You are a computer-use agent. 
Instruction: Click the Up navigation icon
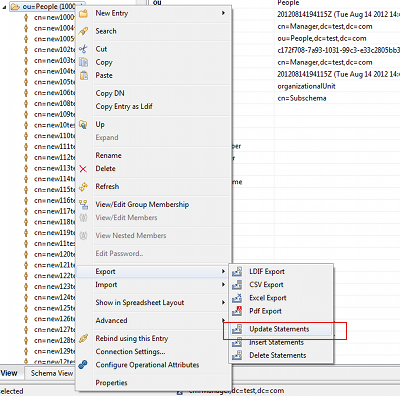[83, 124]
